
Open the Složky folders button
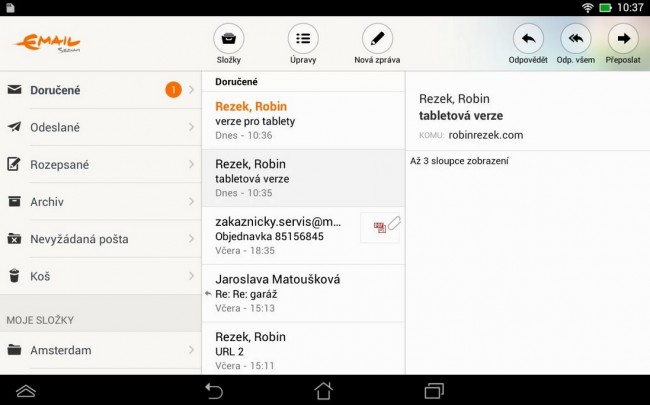click(228, 39)
